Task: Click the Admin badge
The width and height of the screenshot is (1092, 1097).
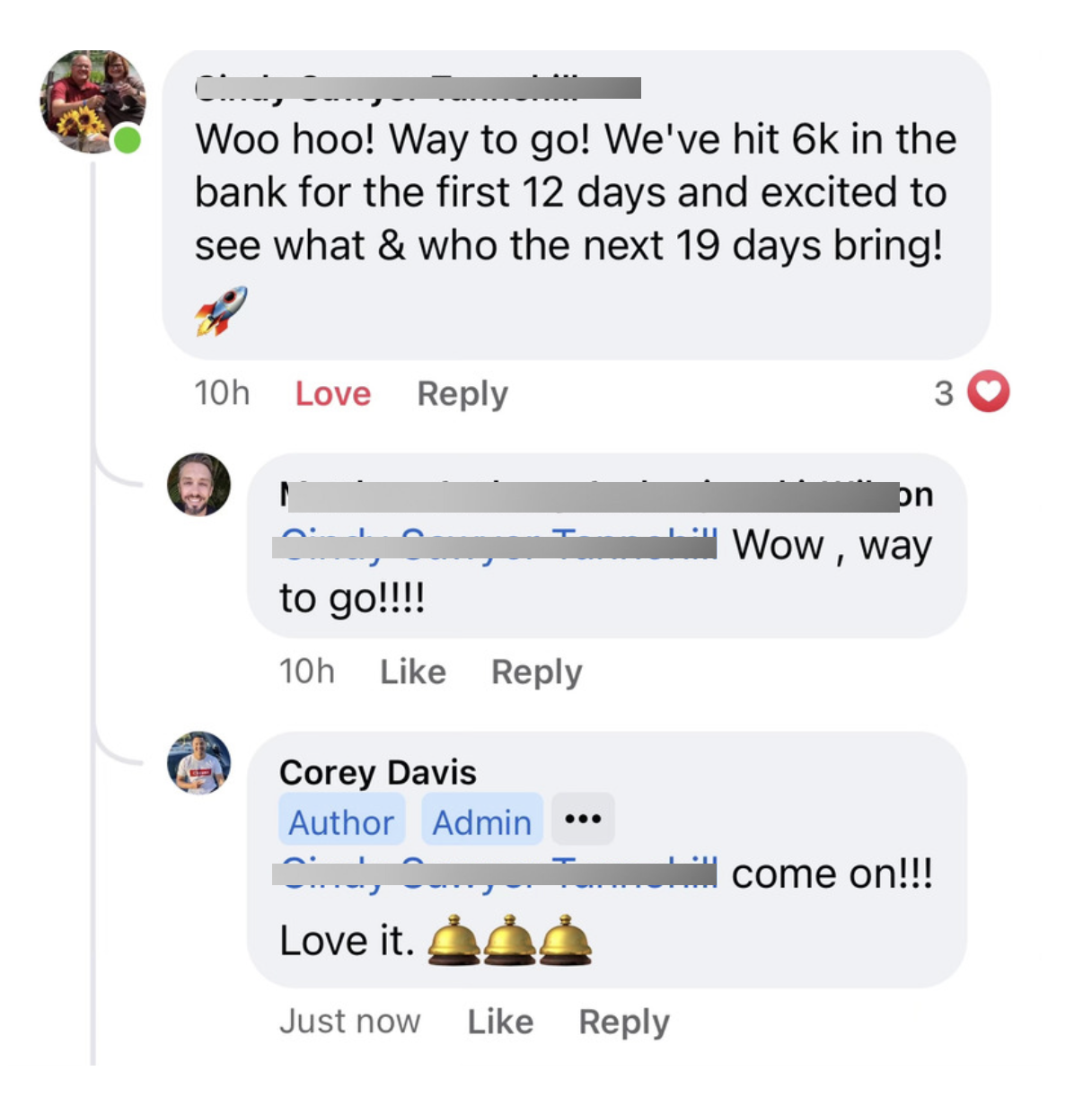Action: pyautogui.click(x=482, y=821)
